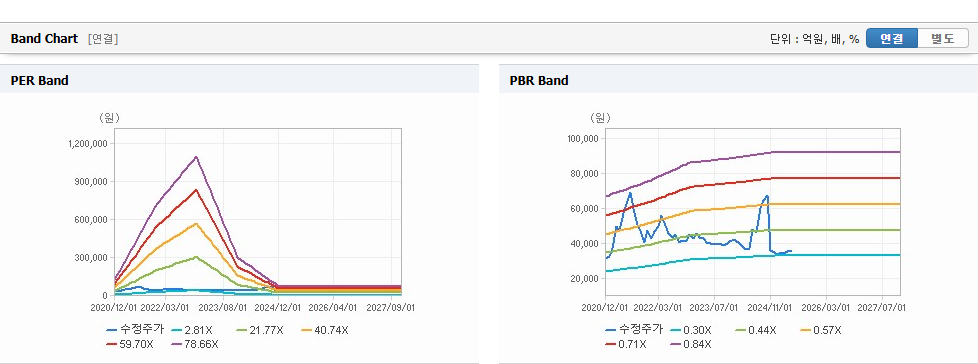Click the 20,000 y-axis label
The image size is (978, 364).
586,278
